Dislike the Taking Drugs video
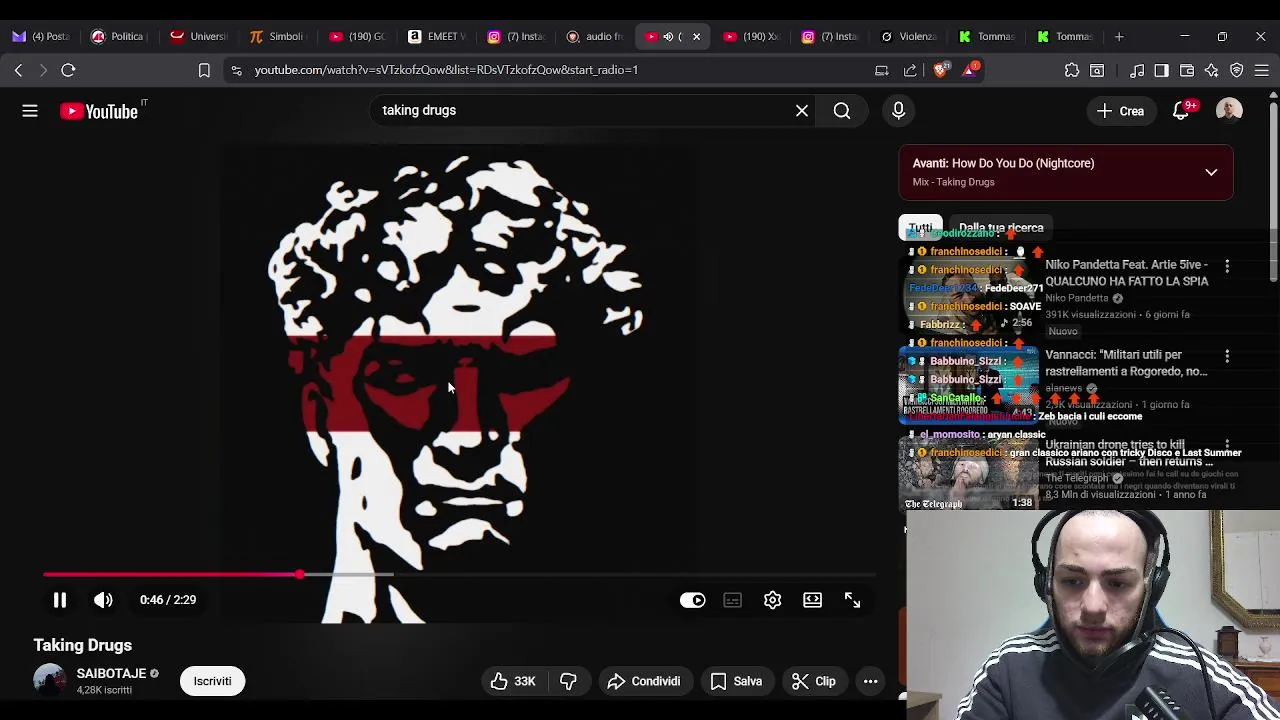The height and width of the screenshot is (720, 1280). 568,681
